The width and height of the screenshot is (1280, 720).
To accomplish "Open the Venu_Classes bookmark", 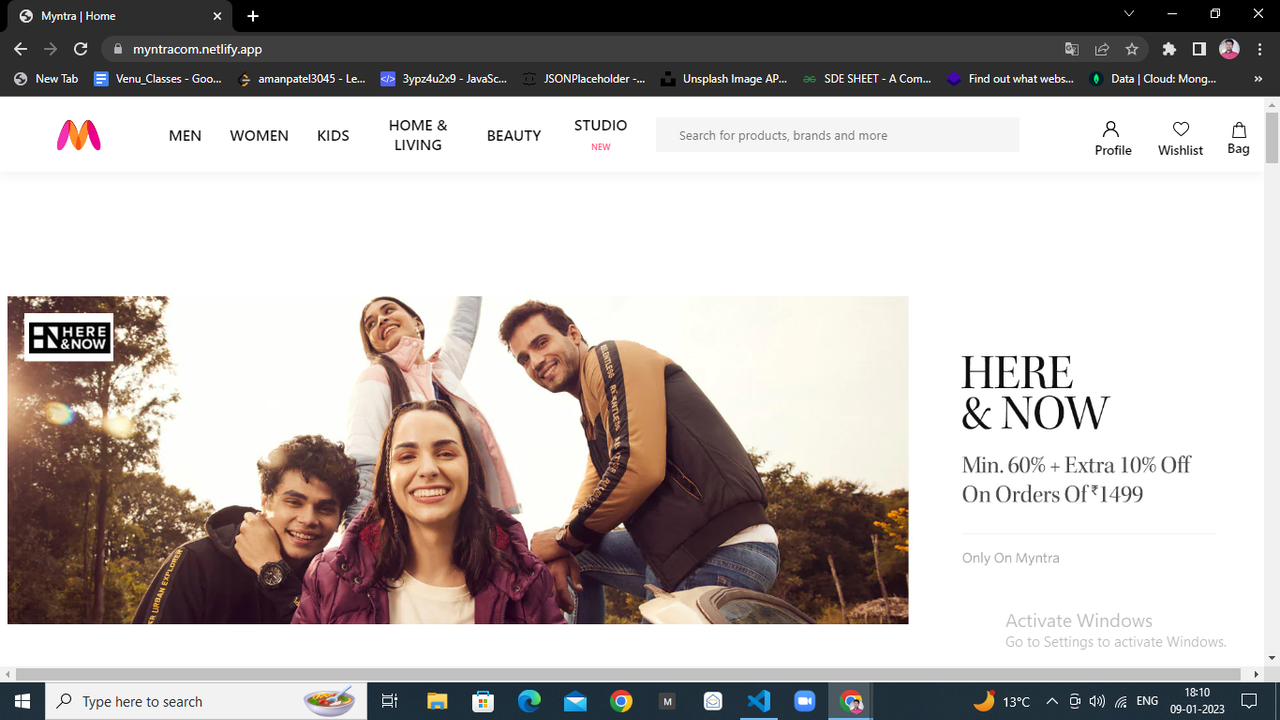I will [158, 78].
